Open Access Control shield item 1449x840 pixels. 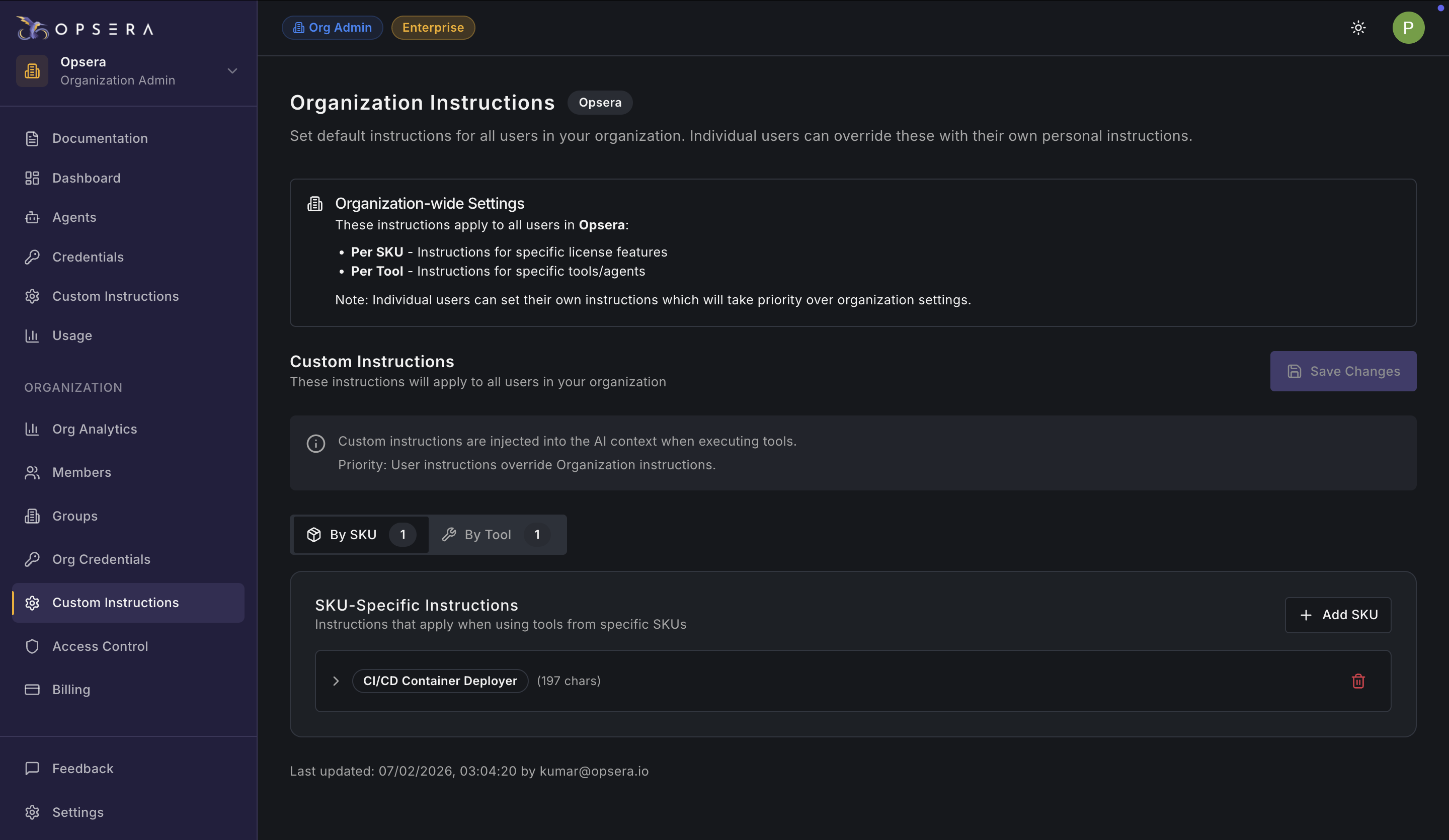100,646
